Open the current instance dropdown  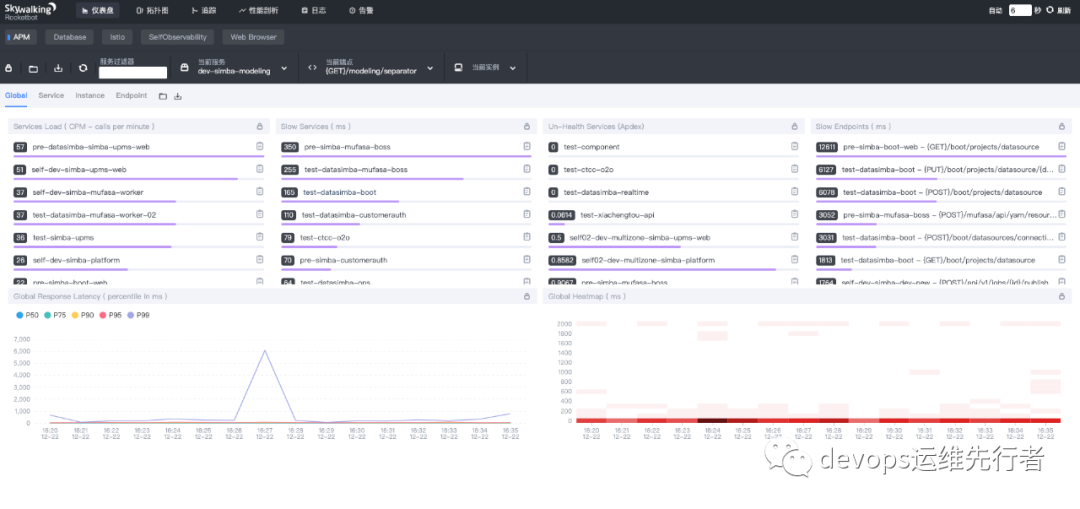pyautogui.click(x=485, y=68)
